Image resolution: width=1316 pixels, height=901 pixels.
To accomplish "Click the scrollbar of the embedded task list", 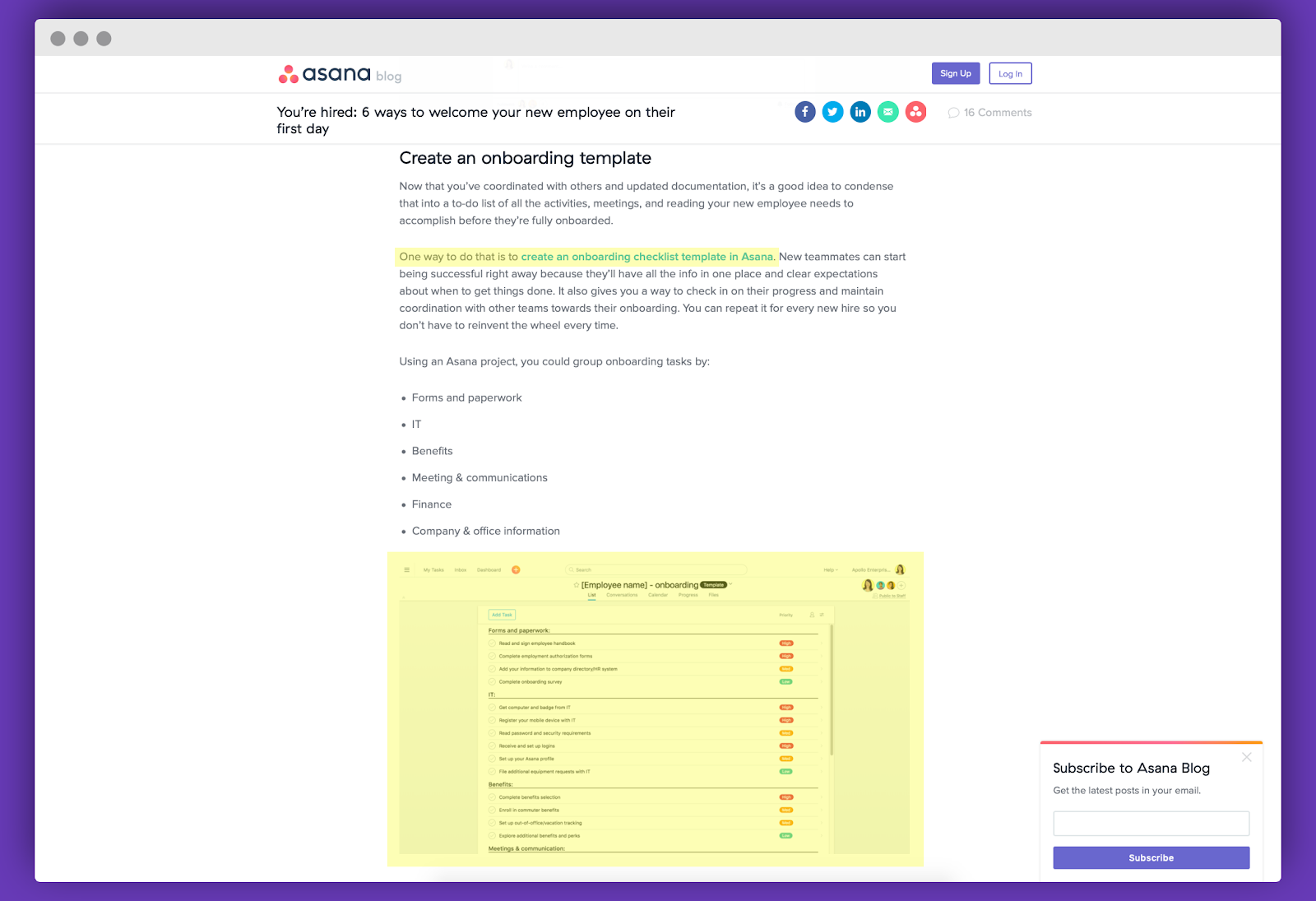I will point(832,690).
